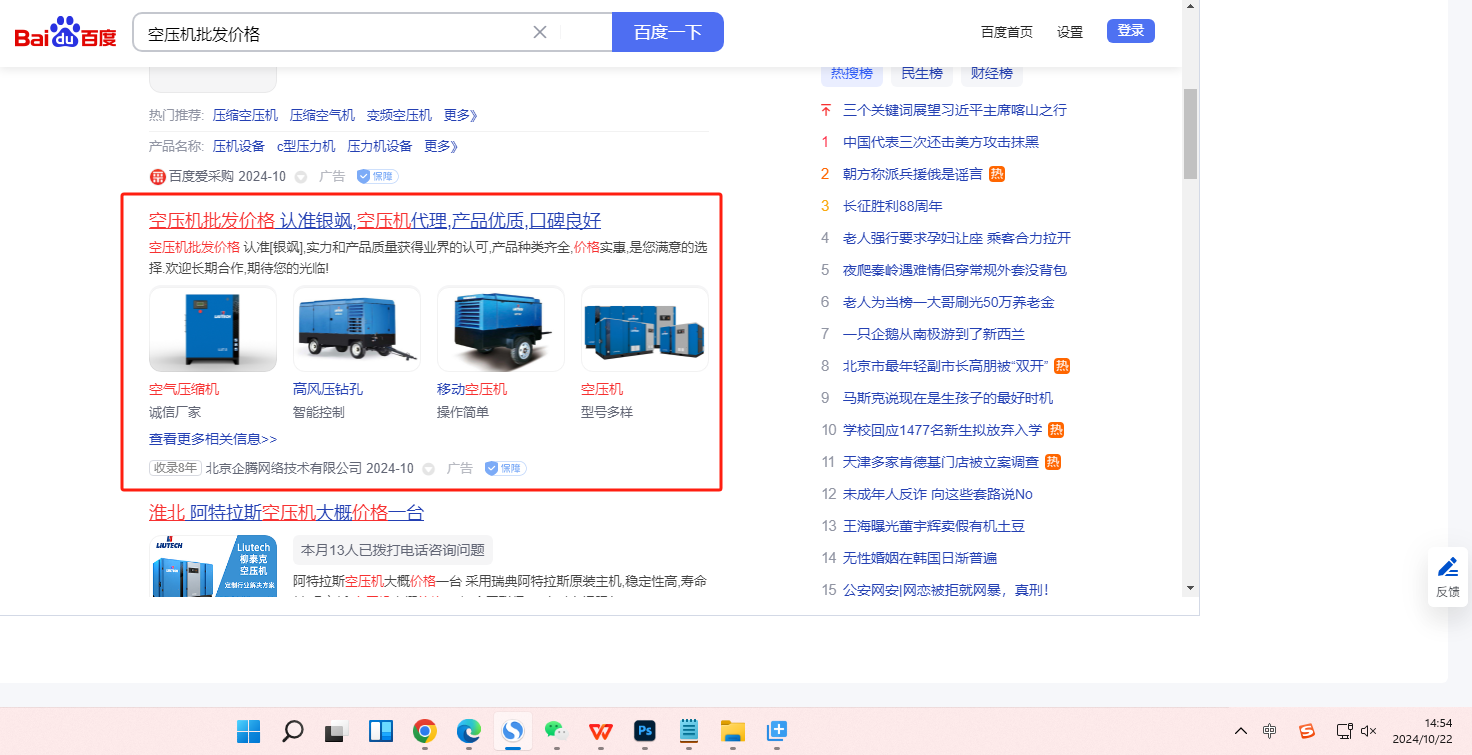The width and height of the screenshot is (1472, 755).
Task: Switch to the 财经榜 tab
Action: (992, 73)
